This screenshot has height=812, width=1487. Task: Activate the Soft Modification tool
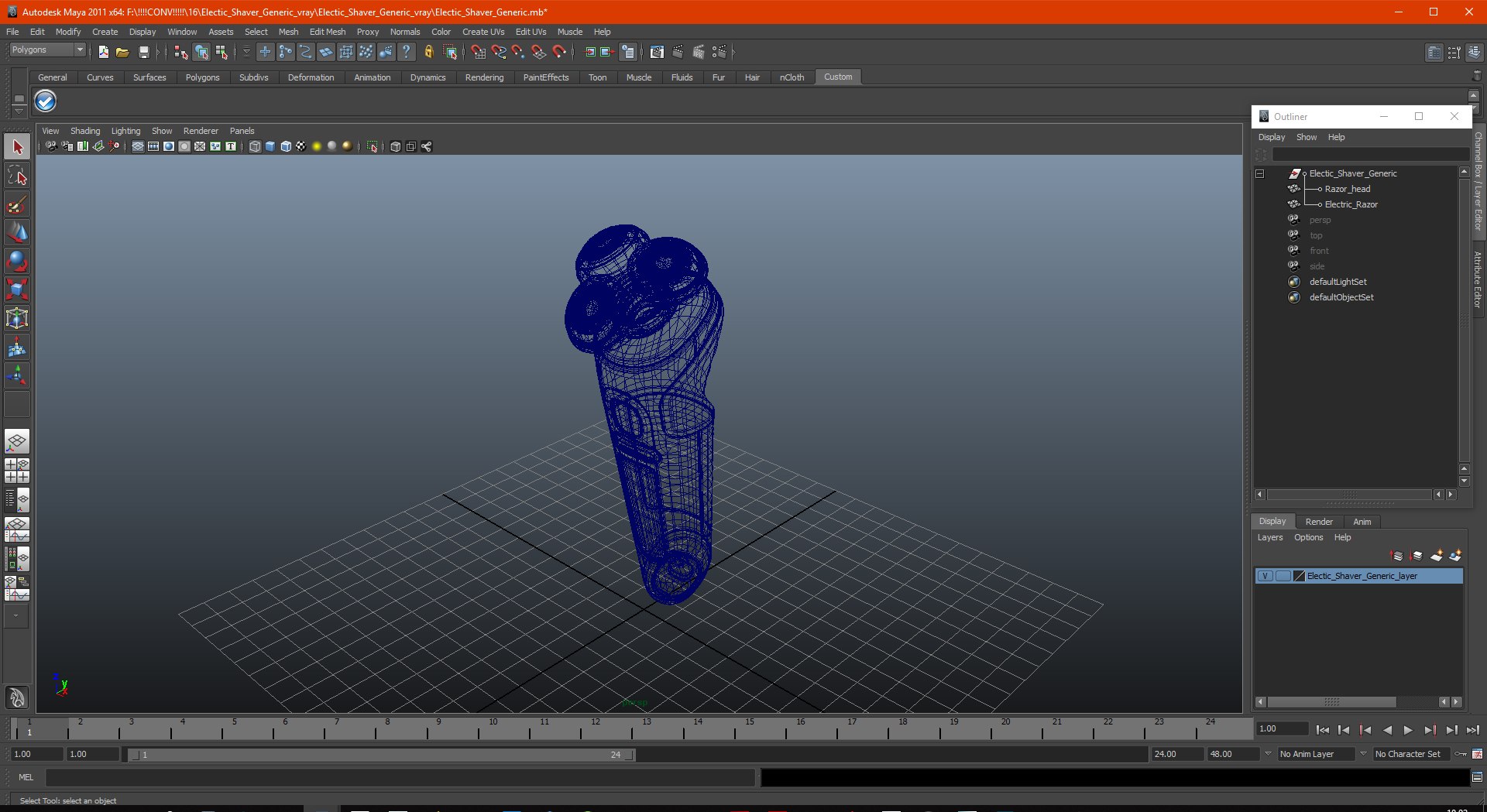coord(17,347)
